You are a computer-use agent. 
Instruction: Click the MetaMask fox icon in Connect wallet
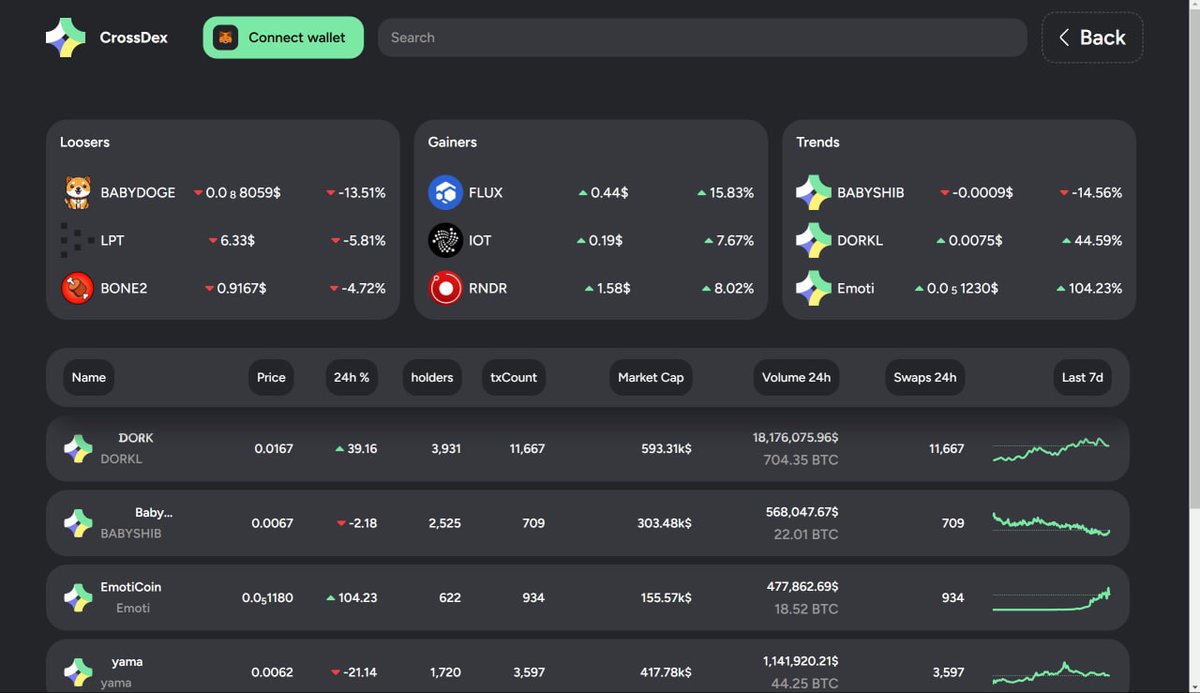tap(226, 38)
